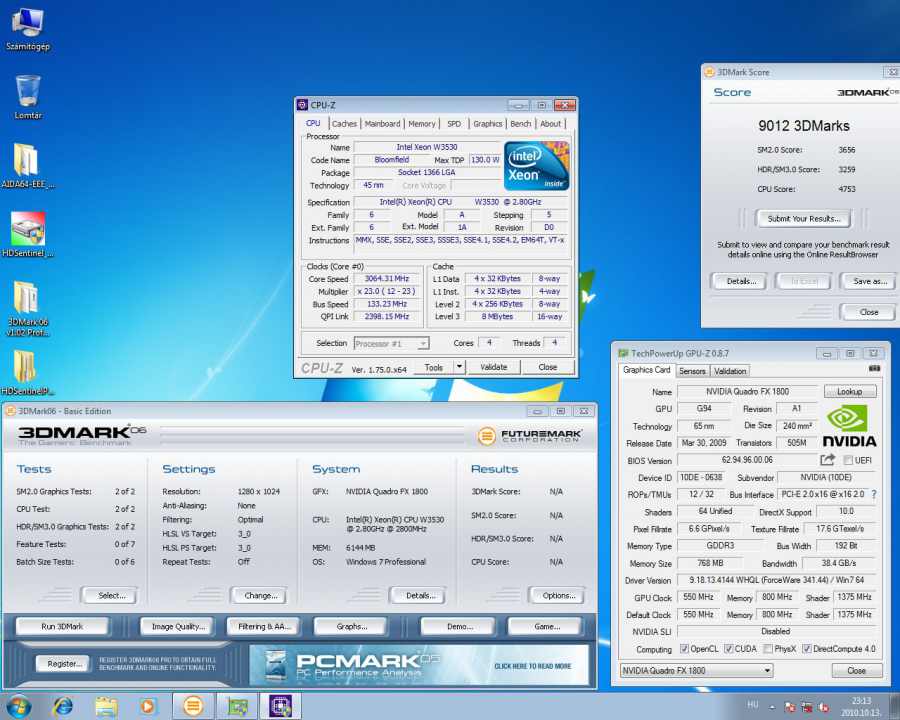Click the Futuremark logo in 3DMark06

[529, 436]
